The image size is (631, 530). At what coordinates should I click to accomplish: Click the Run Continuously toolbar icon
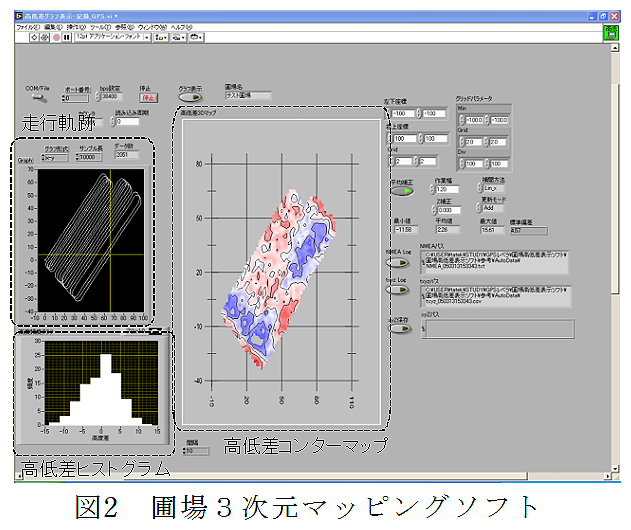[x=43, y=37]
